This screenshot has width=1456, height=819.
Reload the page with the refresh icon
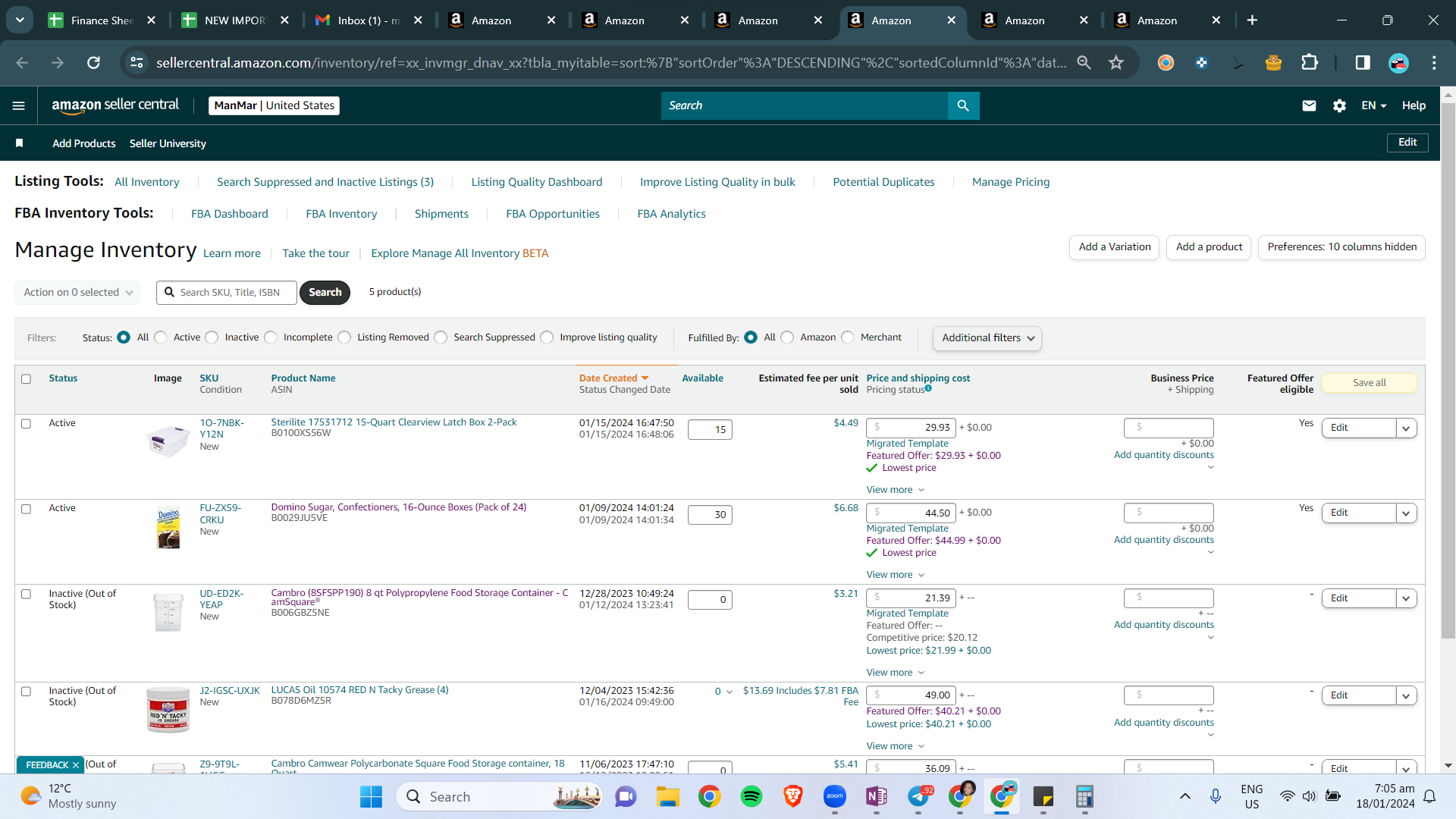(93, 62)
